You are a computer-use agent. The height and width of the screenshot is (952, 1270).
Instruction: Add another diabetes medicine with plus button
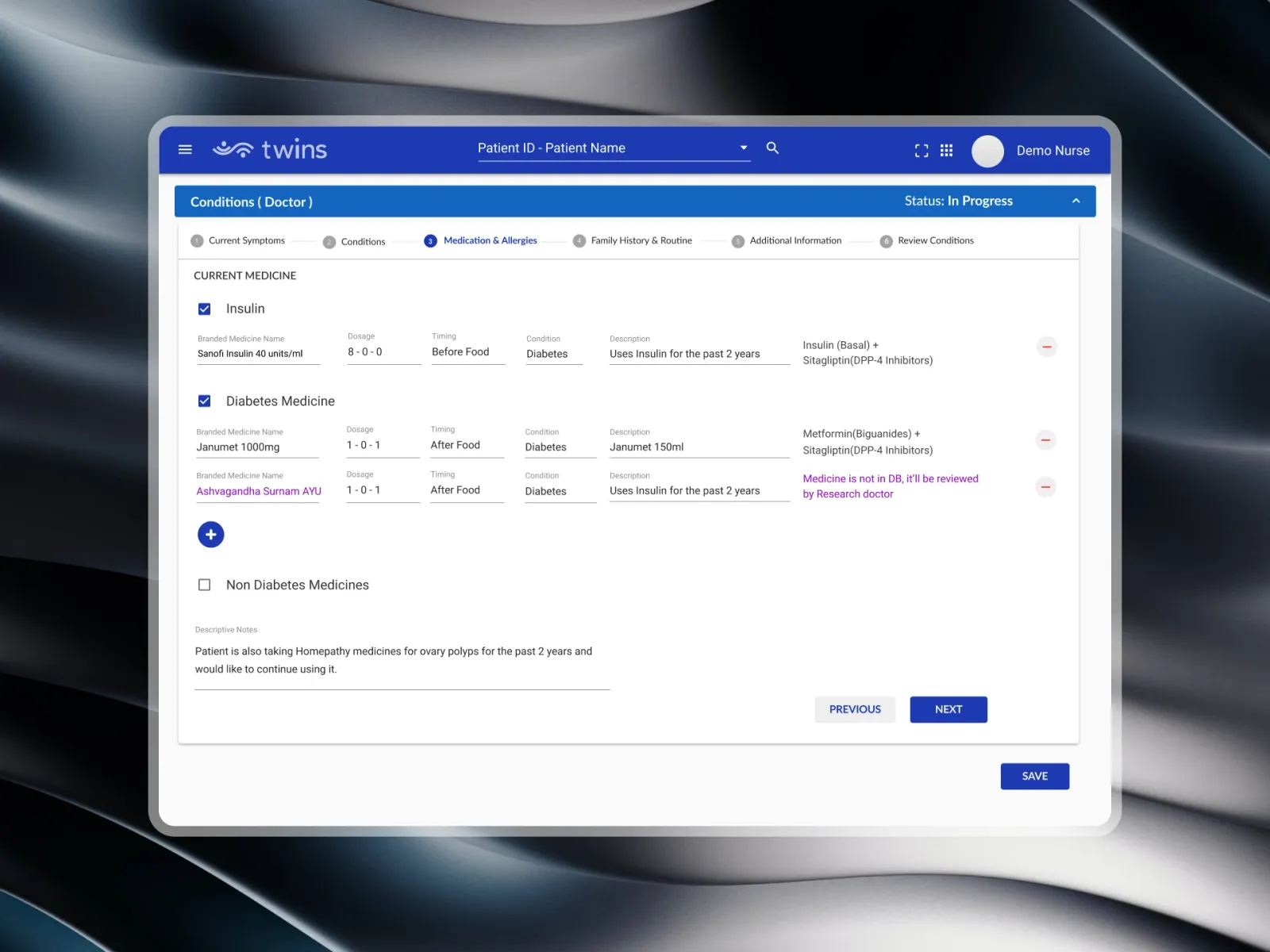(x=211, y=535)
